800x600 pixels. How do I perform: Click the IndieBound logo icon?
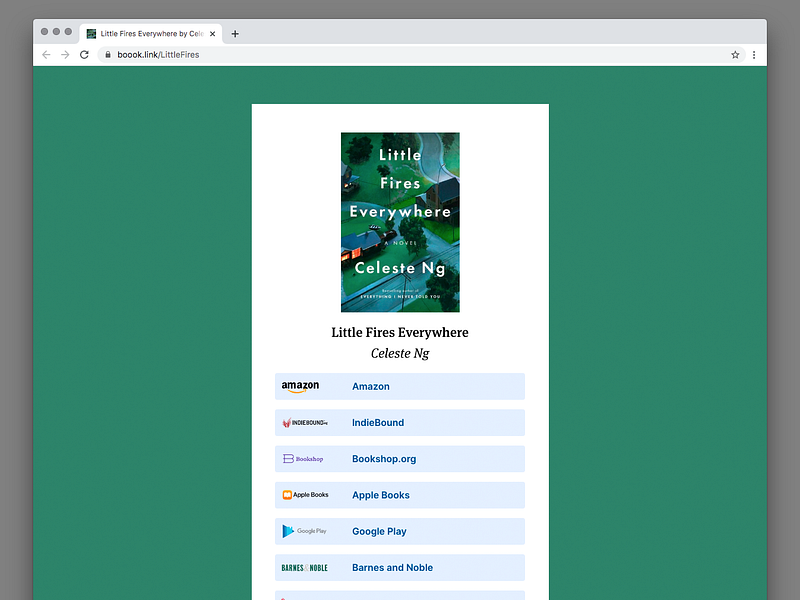[305, 422]
